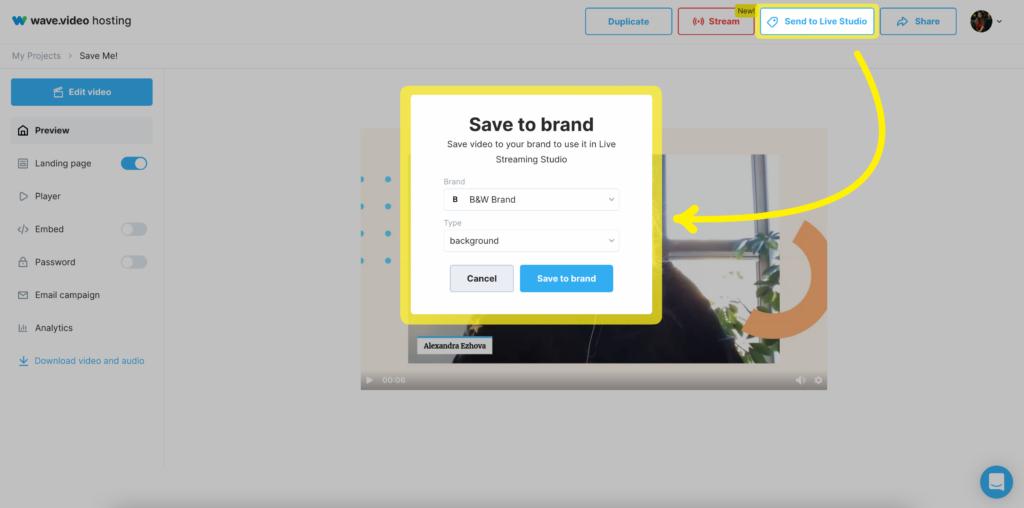
Task: Click the download arrow icon in sidebar
Action: pyautogui.click(x=24, y=360)
